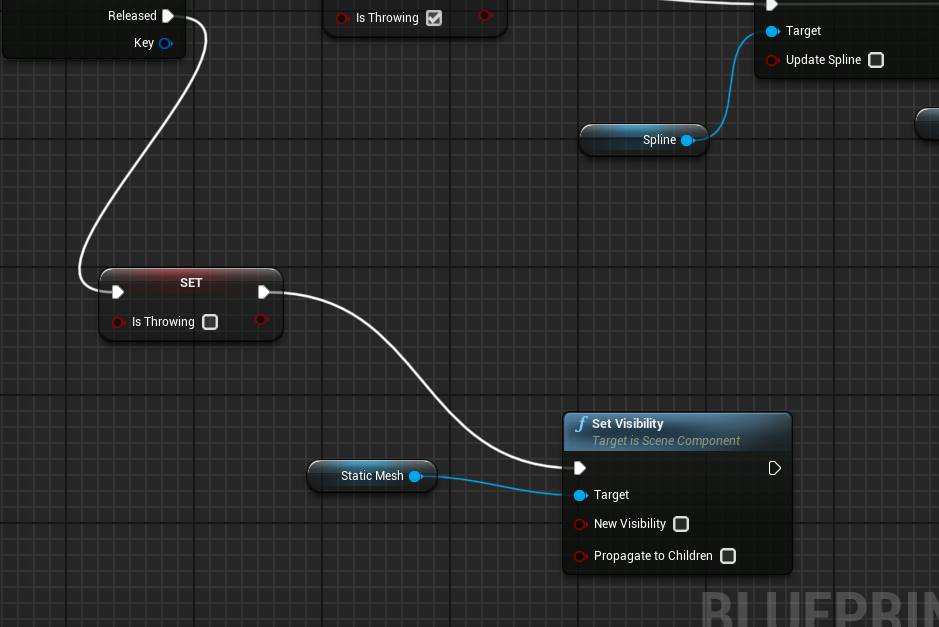Click the blue Target pin on the top-right node
The image size is (939, 627).
point(770,30)
